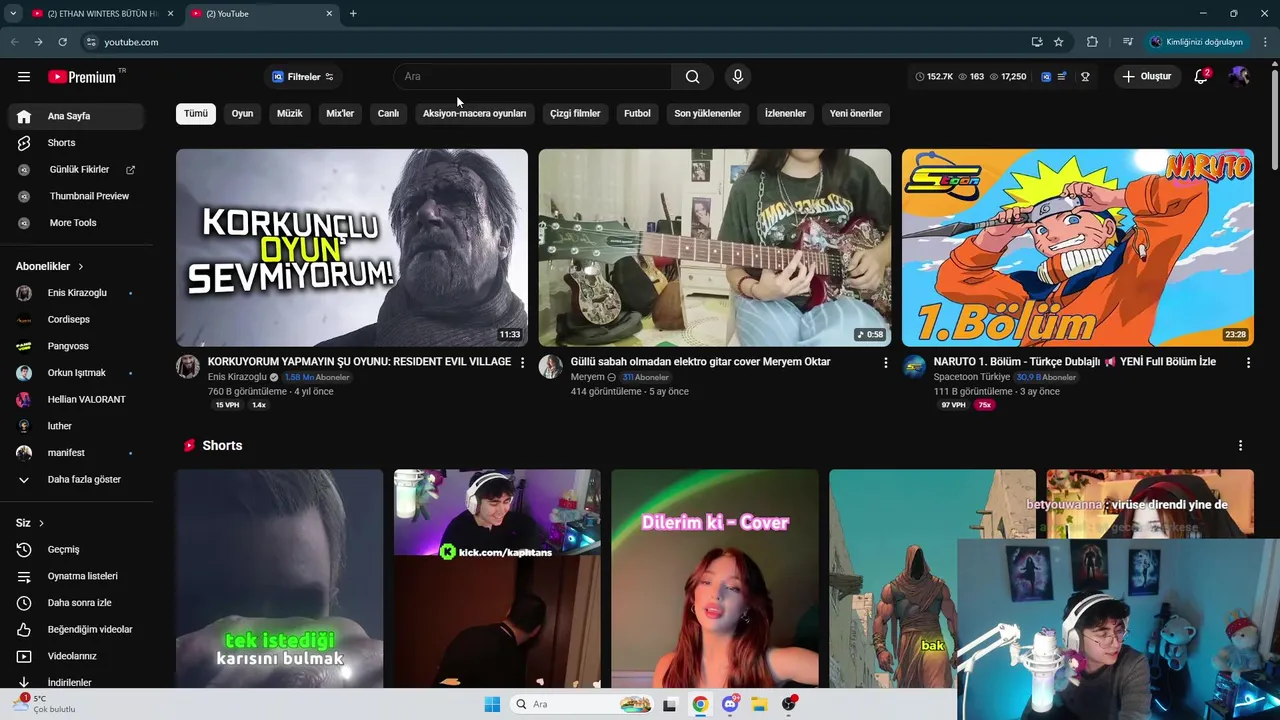Open the notifications bell
Viewport: 1280px width, 720px height.
tap(1202, 77)
